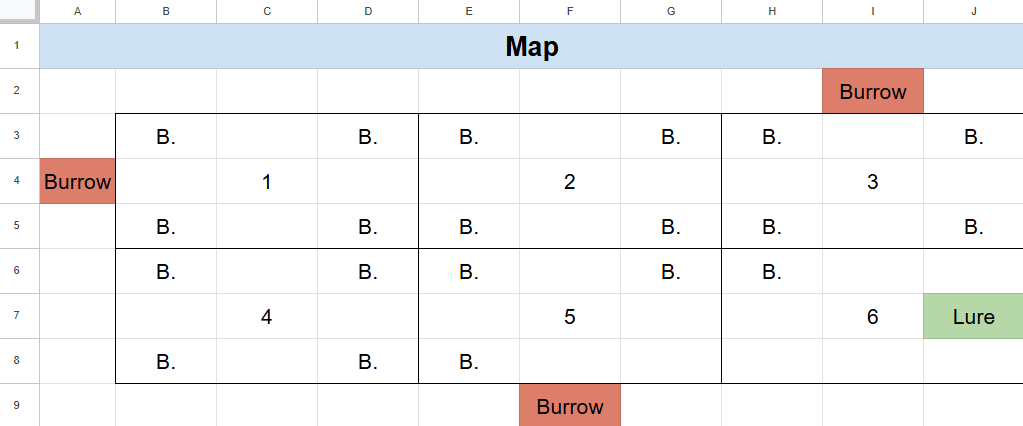Click the Burrow cell in row 9
The width and height of the screenshot is (1023, 426).
tap(570, 406)
